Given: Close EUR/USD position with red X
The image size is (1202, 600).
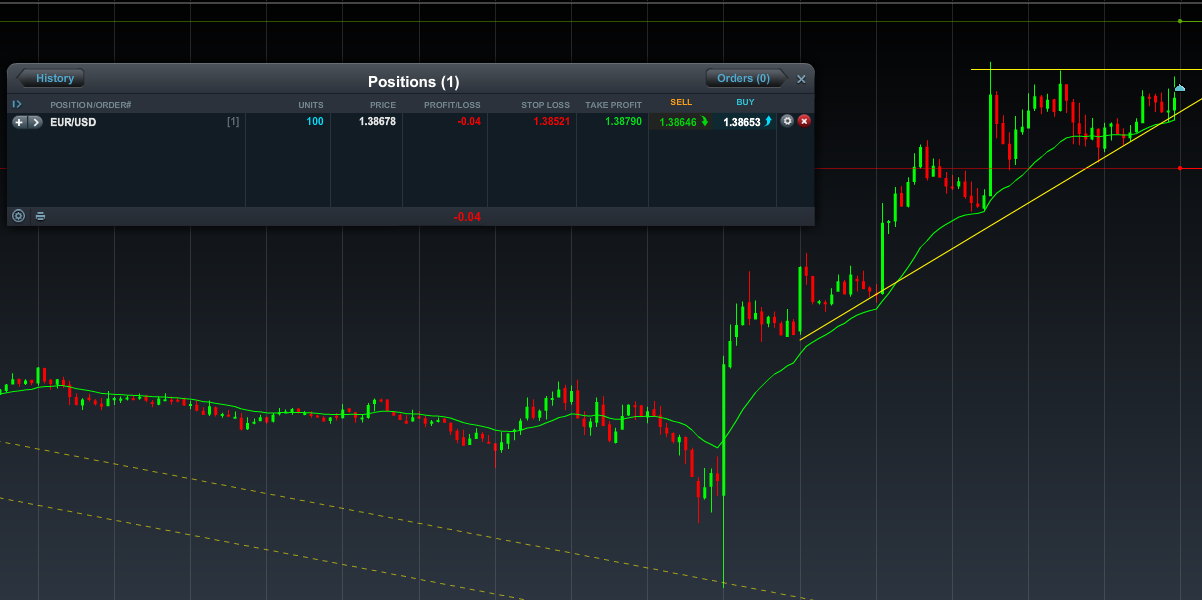Looking at the screenshot, I should 804,121.
